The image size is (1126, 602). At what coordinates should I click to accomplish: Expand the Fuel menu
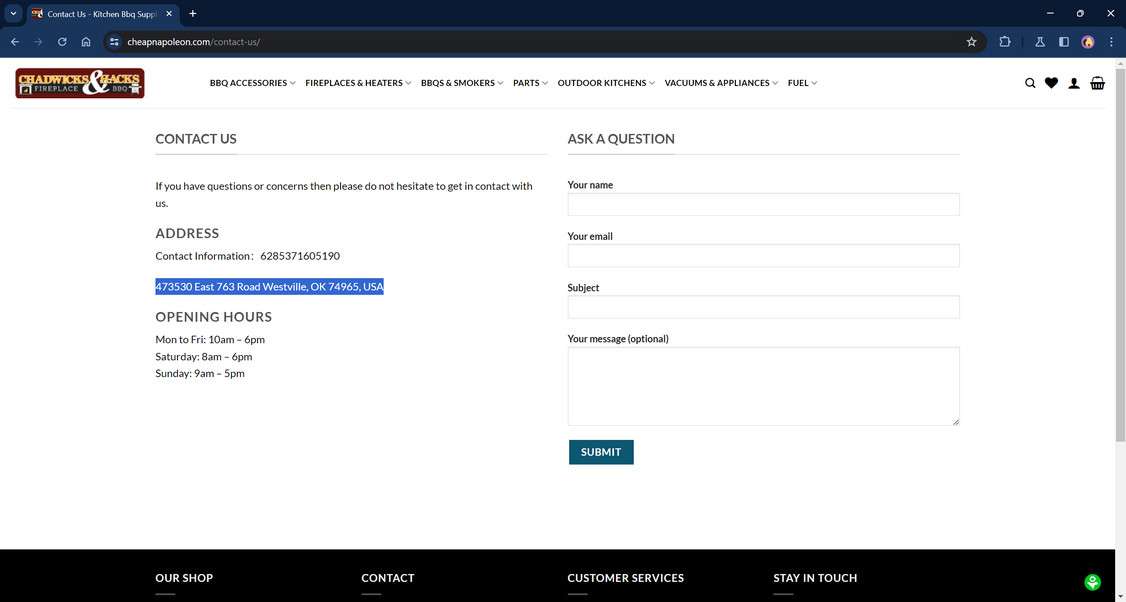click(x=802, y=83)
